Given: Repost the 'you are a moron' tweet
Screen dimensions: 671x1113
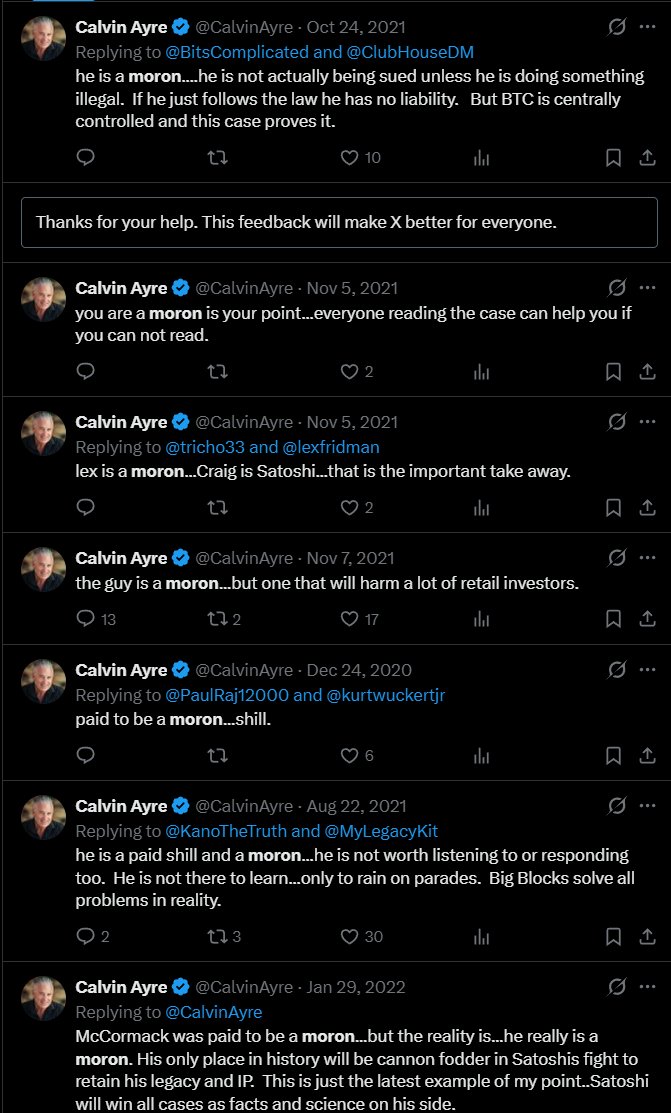Looking at the screenshot, I should [x=217, y=371].
